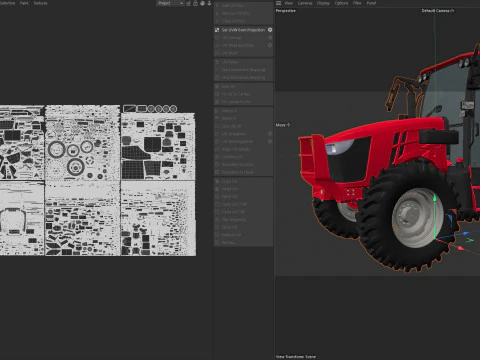Click the Move label in viewport
This screenshot has width=480, height=360.
[x=280, y=125]
